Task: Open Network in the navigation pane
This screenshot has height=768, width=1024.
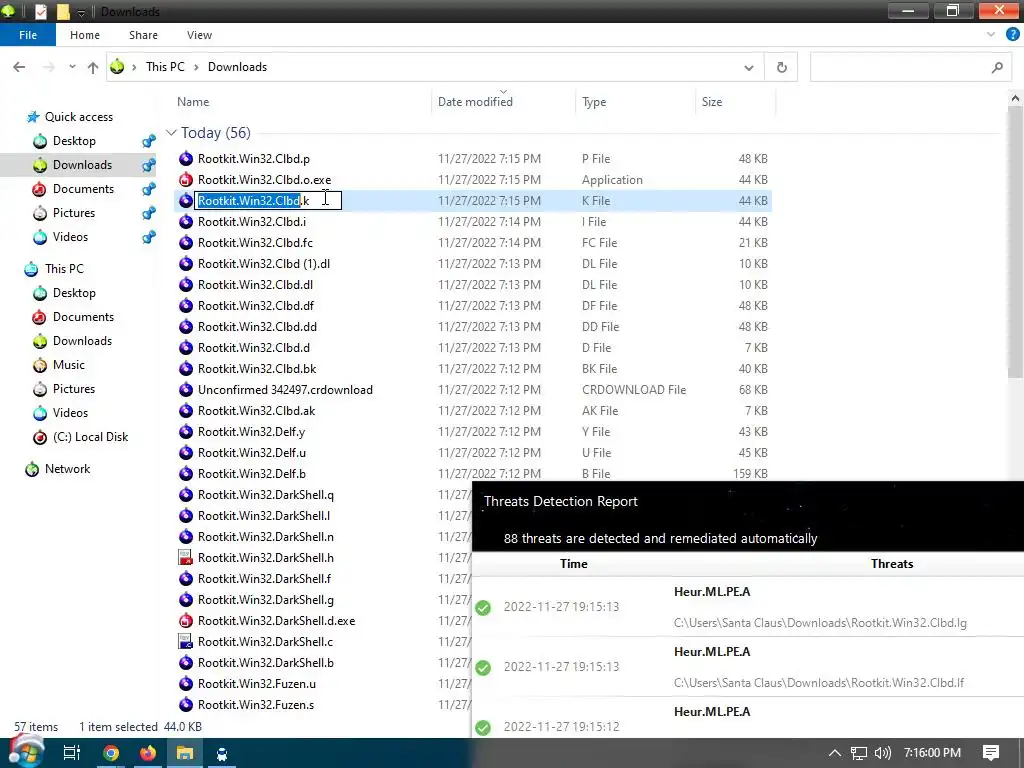Action: [x=67, y=469]
